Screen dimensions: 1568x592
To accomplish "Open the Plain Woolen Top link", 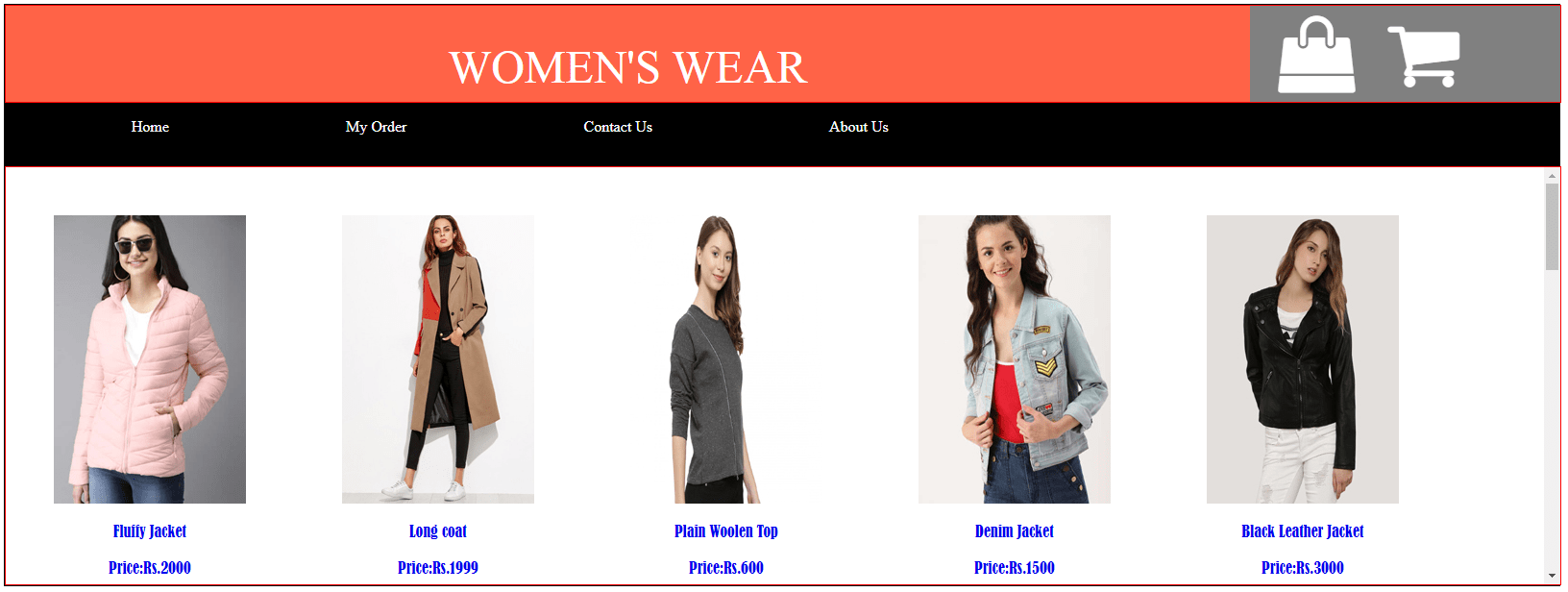I will coord(726,531).
